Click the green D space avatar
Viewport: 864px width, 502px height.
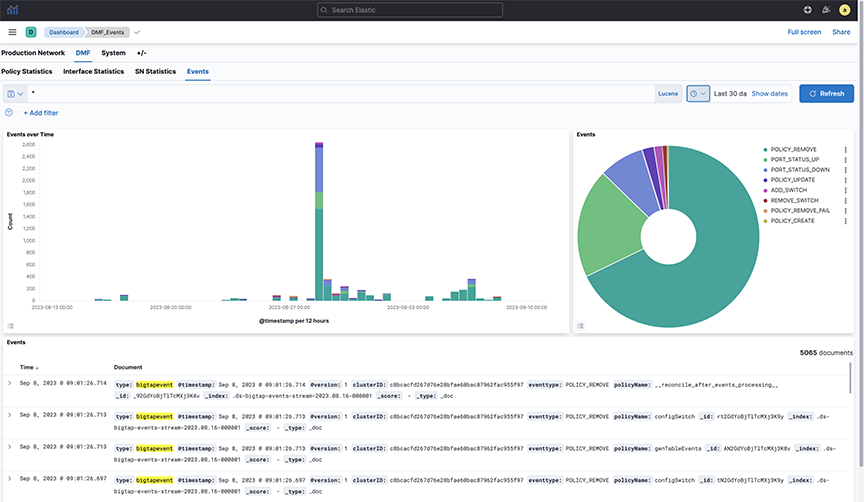[x=31, y=32]
